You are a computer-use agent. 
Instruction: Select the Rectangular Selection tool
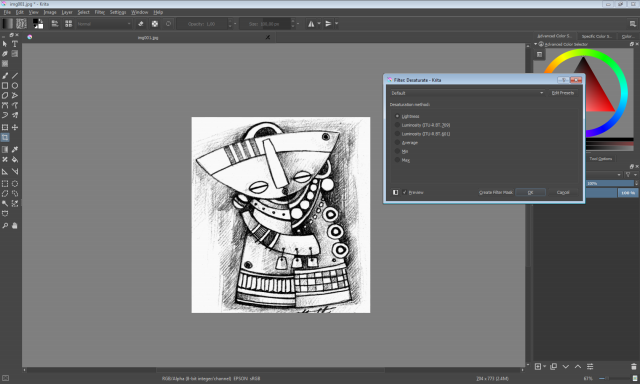5,184
